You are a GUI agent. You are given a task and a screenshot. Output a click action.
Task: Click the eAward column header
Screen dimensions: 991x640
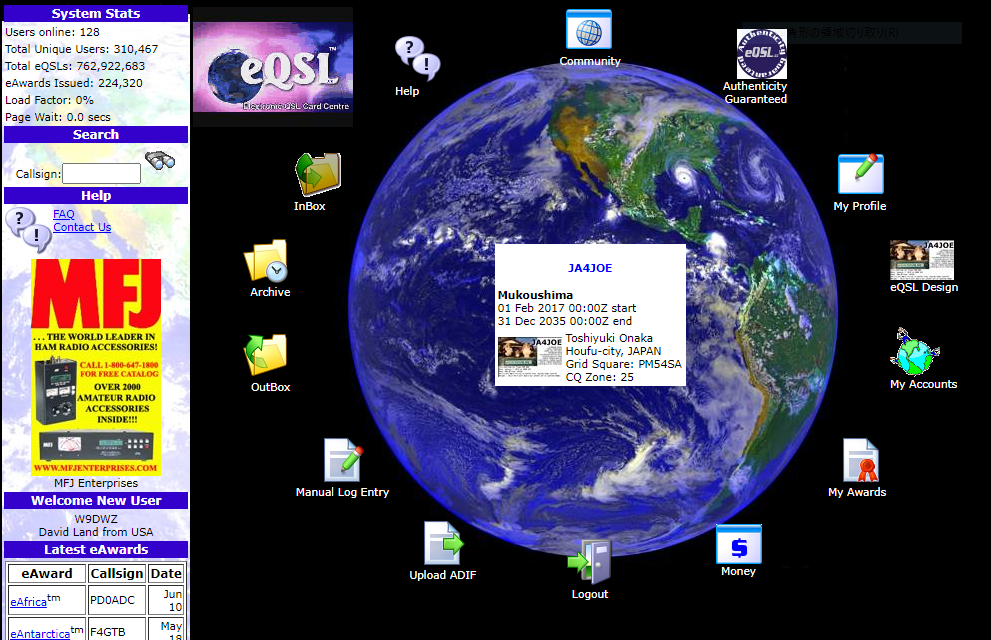coord(47,574)
